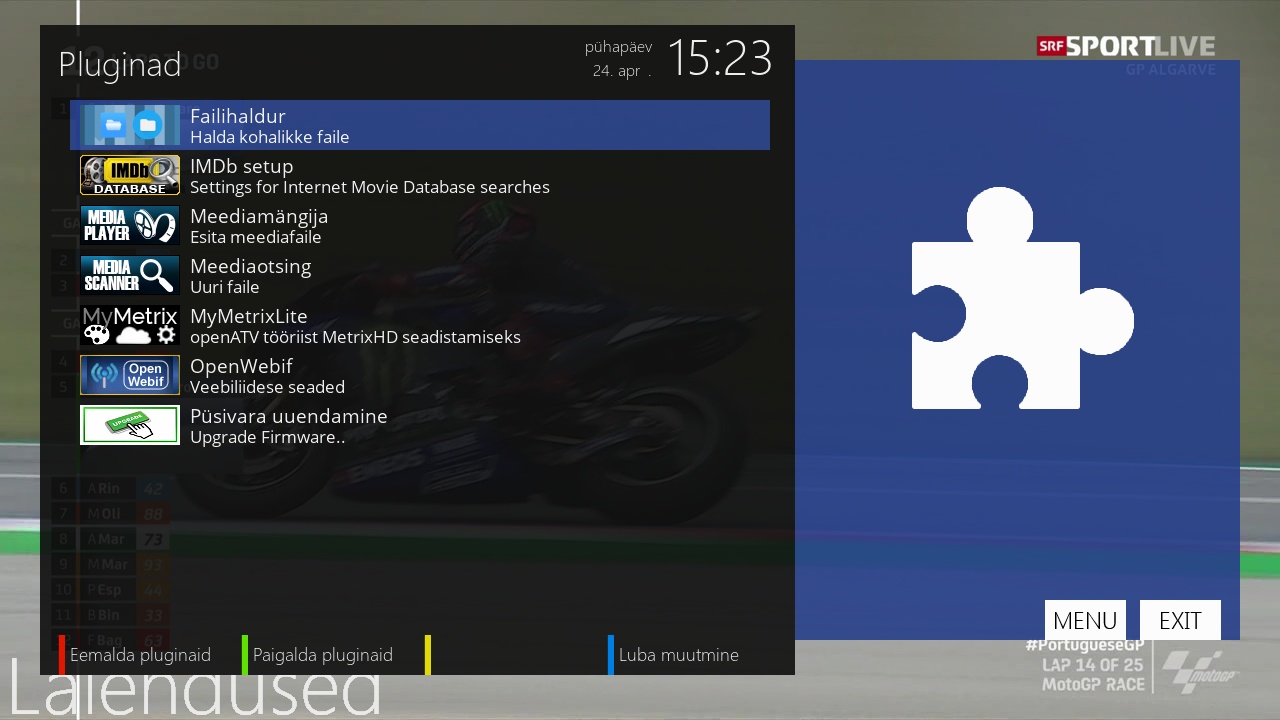The width and height of the screenshot is (1280, 720).
Task: Click the pühapäev 24. apr date
Action: click(619, 59)
